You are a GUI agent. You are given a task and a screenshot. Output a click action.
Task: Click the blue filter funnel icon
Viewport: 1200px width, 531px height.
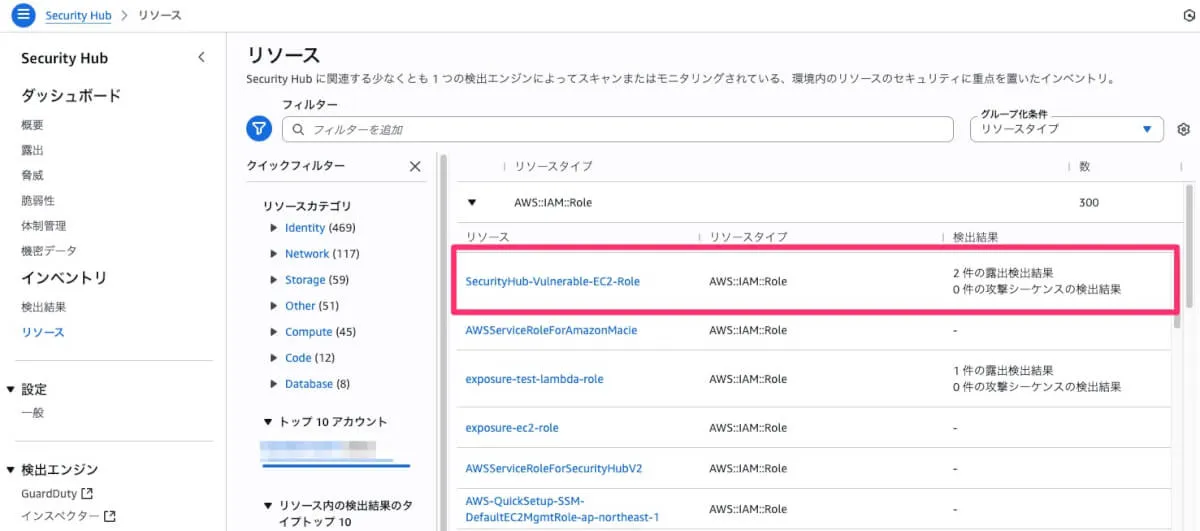point(259,129)
